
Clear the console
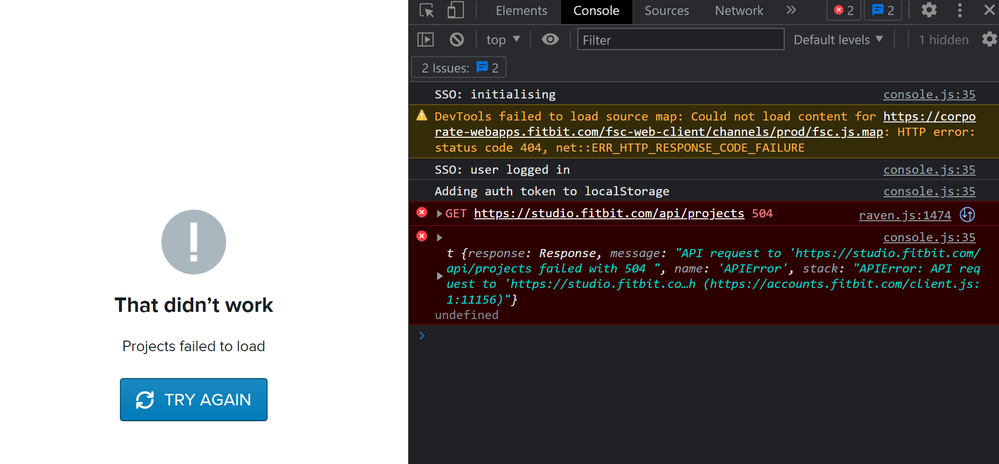456,40
